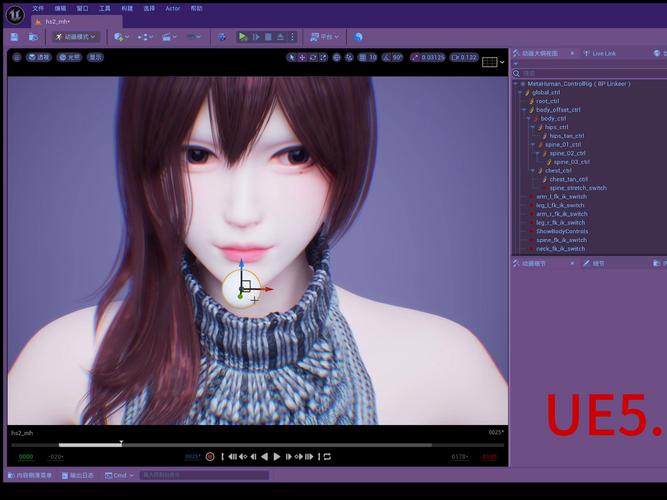
Task: Open the 文件 menu
Action: [38, 8]
